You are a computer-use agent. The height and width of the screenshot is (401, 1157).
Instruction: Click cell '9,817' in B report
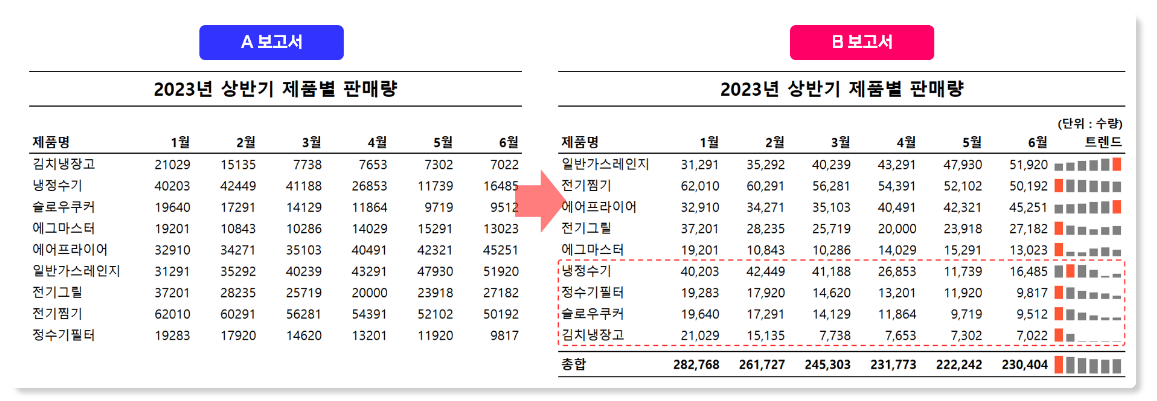pos(1032,292)
